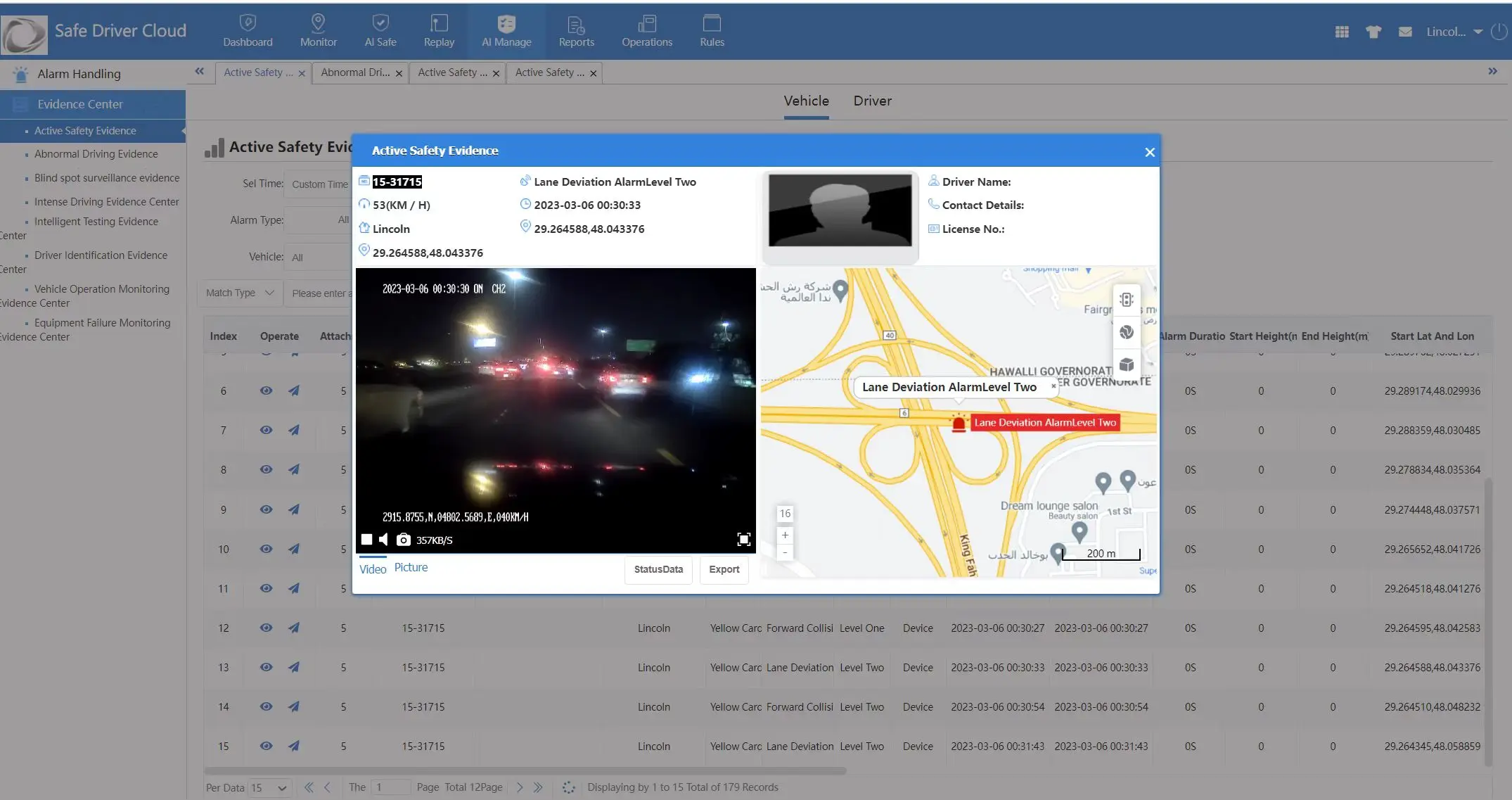Open StatusData for this evidence
1512x800 pixels.
click(x=658, y=570)
